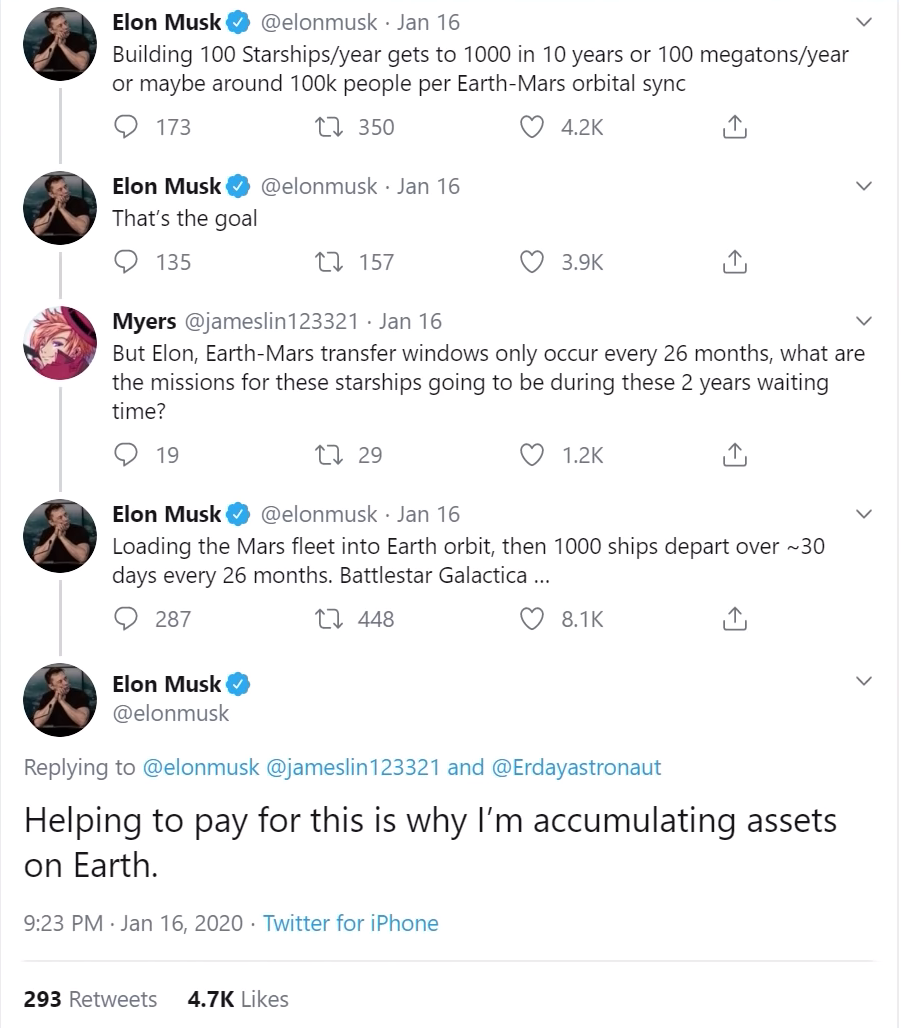Click the @jameslin123321 mention in the reply line
901x1028 pixels.
(x=354, y=767)
